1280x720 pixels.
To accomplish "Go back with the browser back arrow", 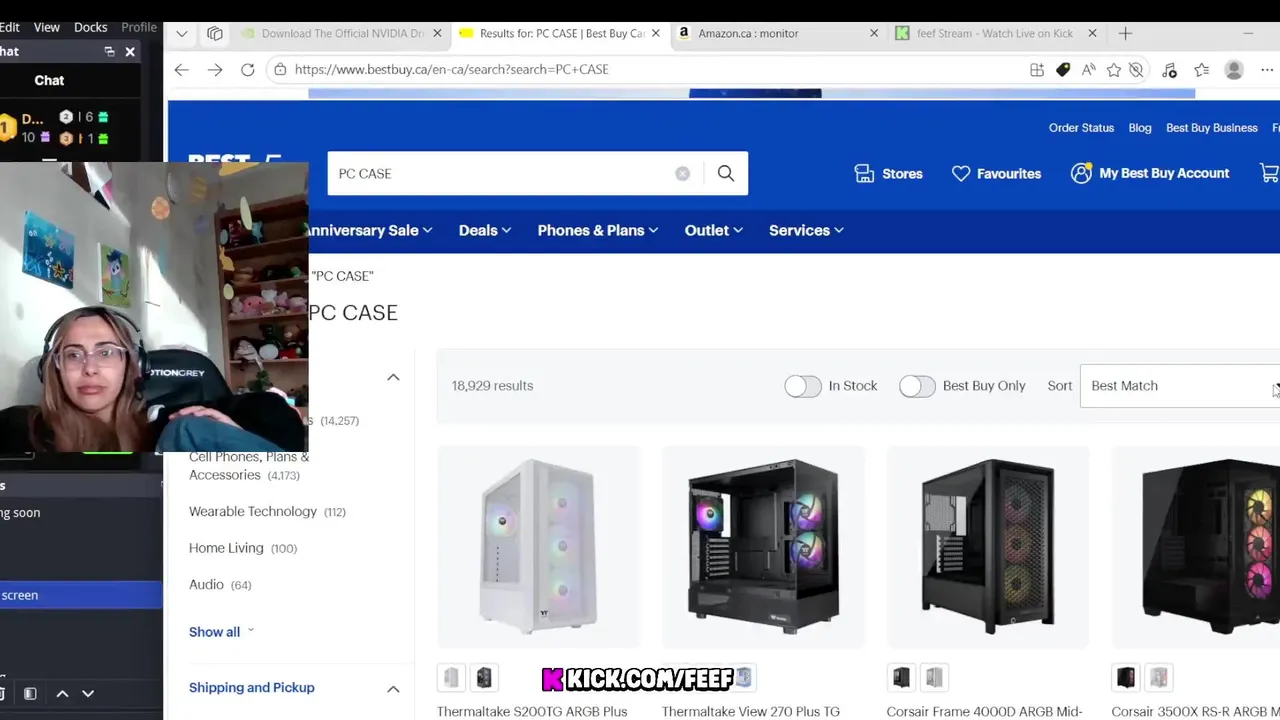I will [181, 69].
